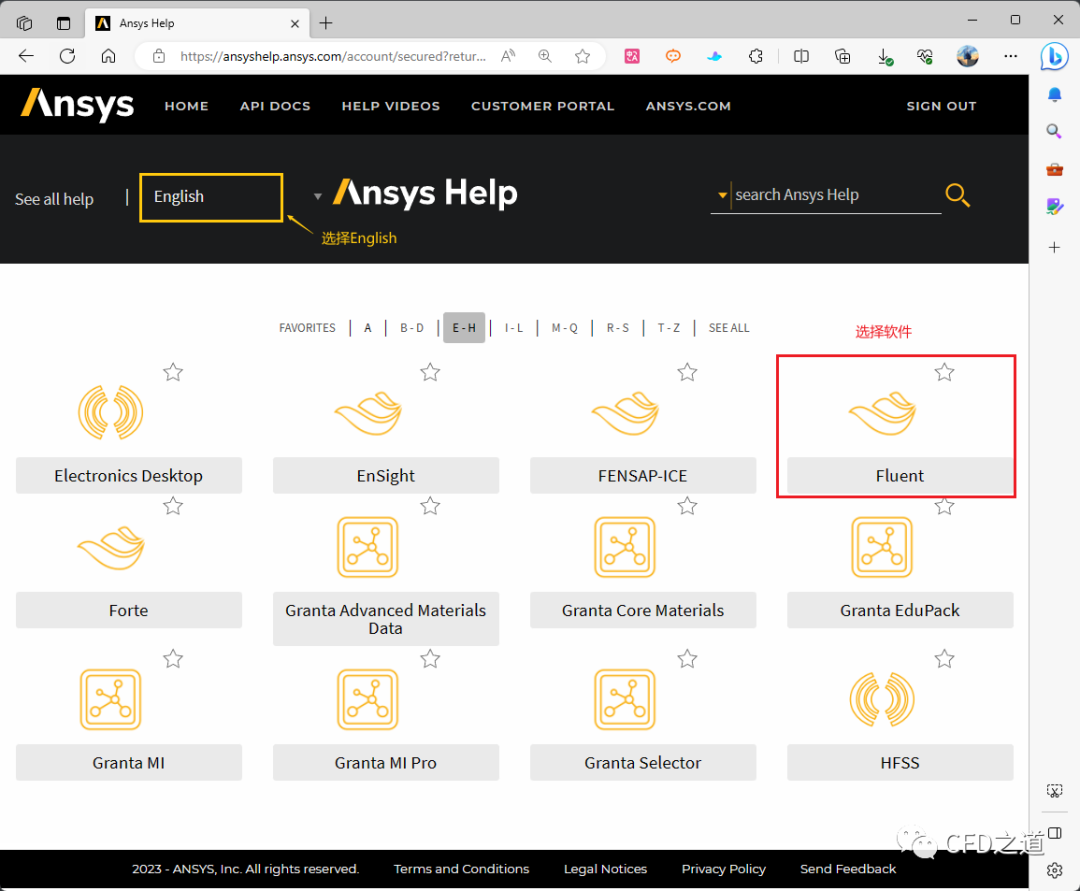Expand the search scope dropdown arrow

point(721,195)
